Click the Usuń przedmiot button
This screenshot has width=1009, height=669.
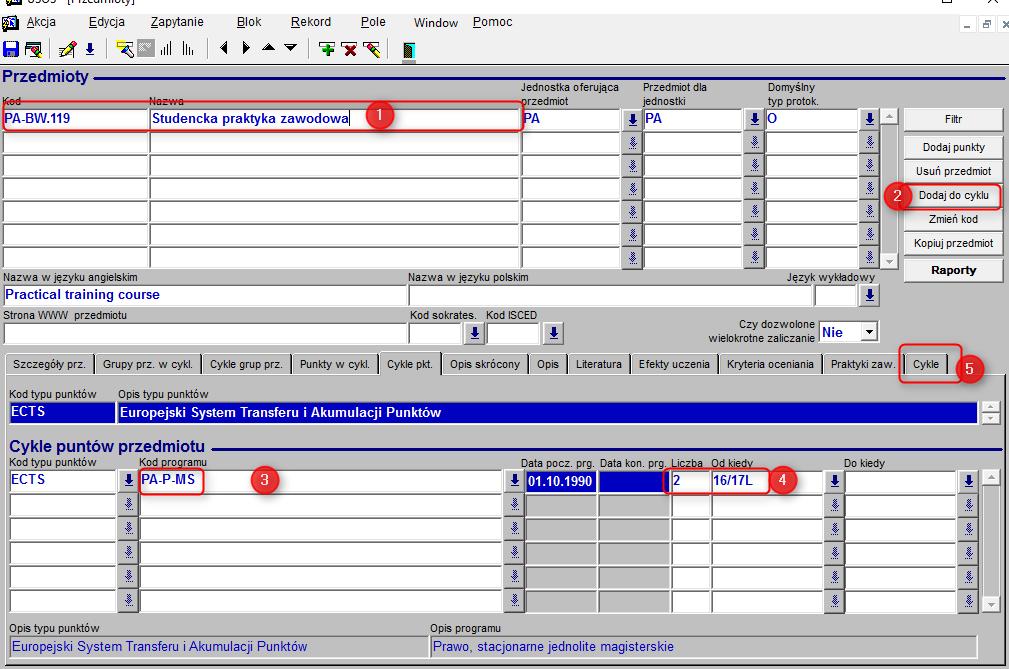click(x=953, y=171)
